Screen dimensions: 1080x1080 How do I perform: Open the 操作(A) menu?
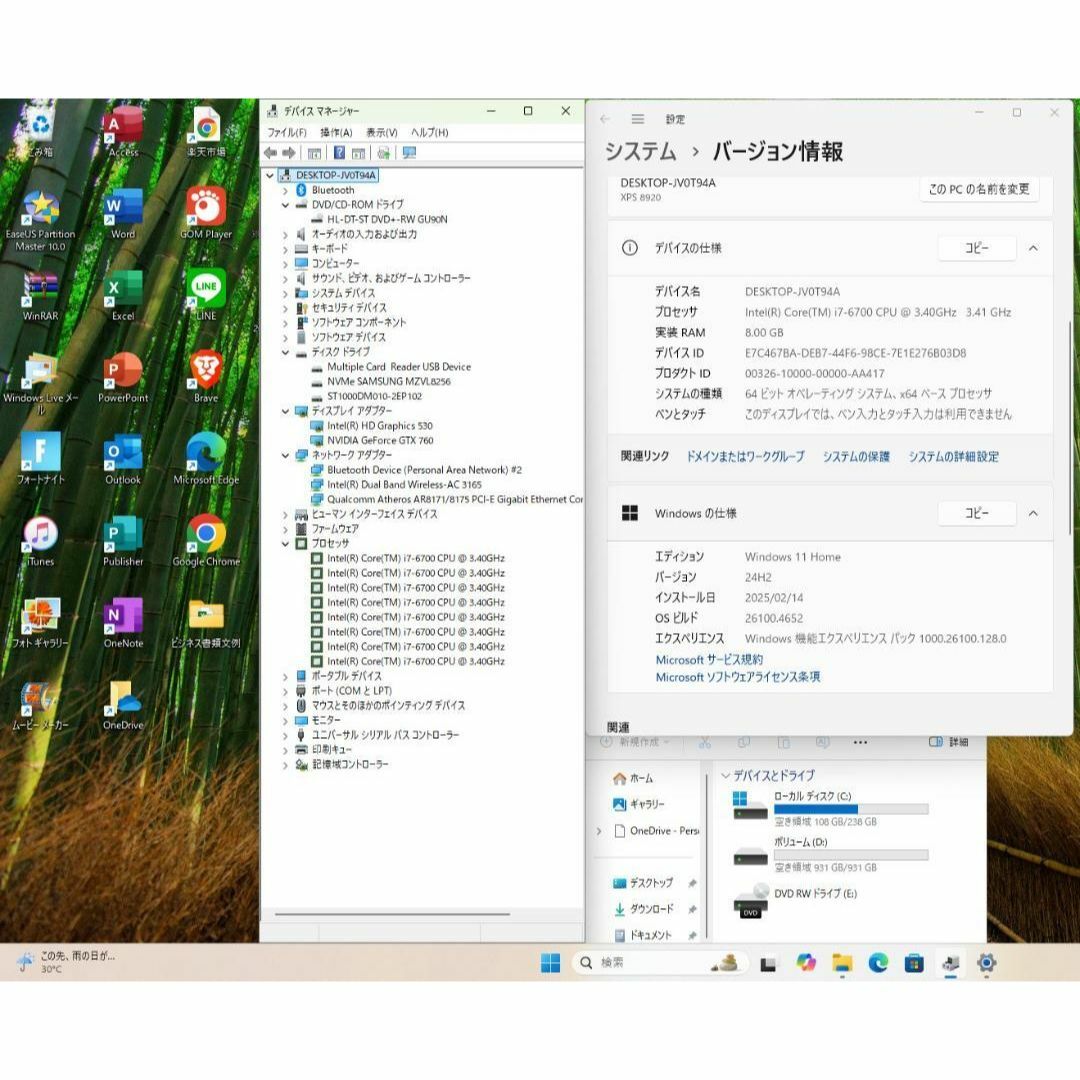tap(336, 132)
